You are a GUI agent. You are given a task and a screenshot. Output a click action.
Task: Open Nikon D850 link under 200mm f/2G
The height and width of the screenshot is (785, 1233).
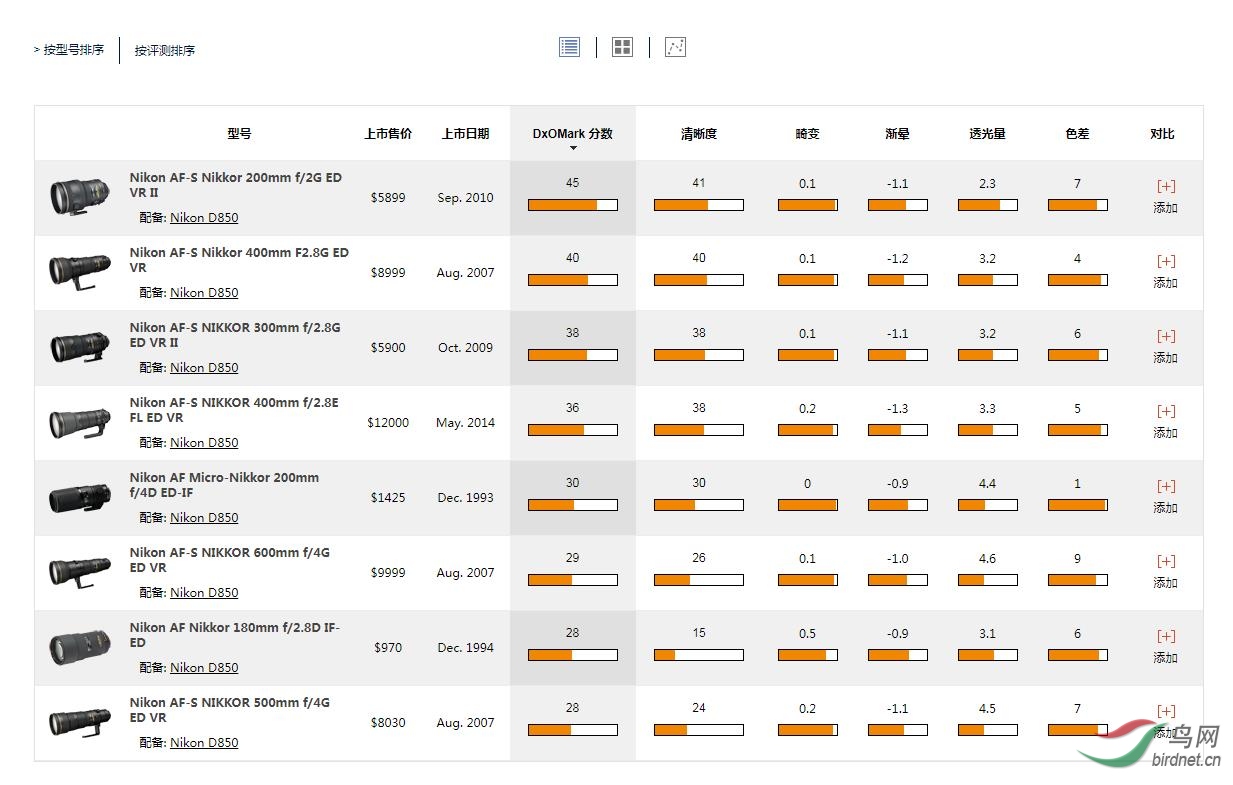coord(204,217)
